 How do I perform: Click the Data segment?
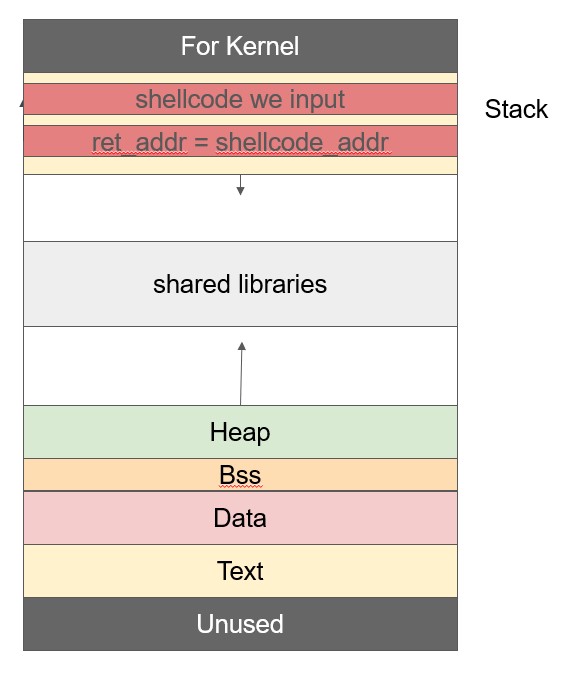(240, 518)
